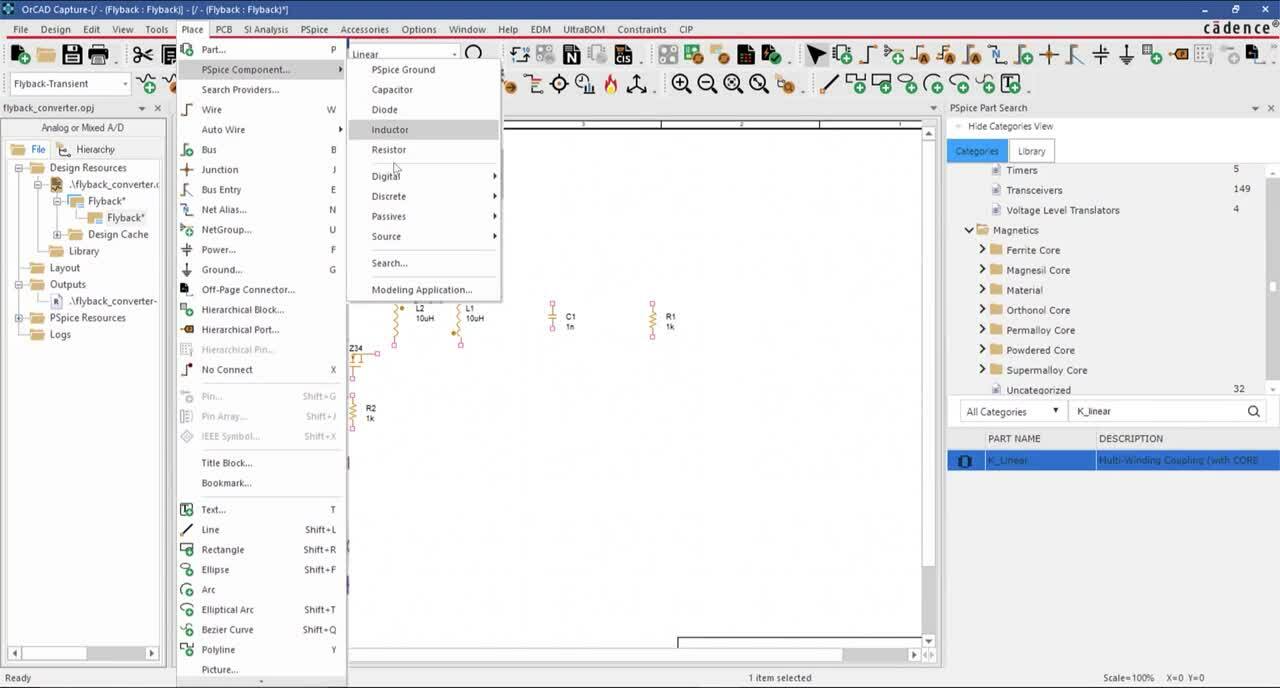
Task: Click the Place Part toolbar icon
Action: 842,54
